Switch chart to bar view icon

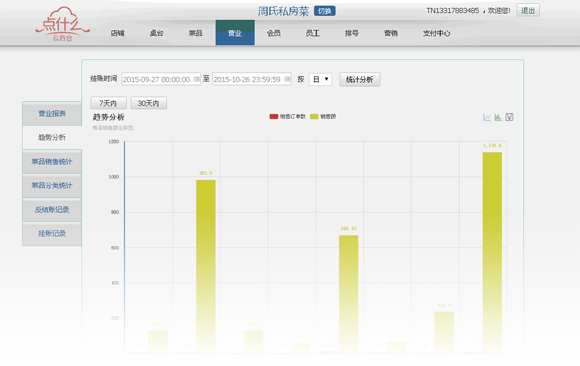tap(498, 117)
